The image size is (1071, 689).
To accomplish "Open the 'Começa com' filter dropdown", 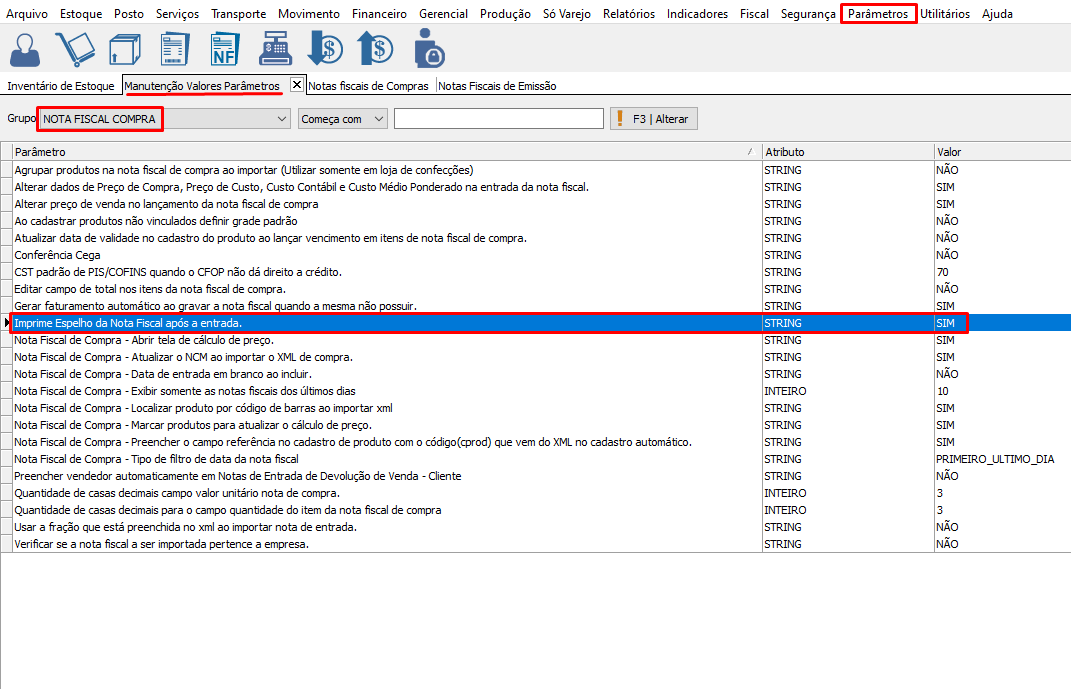I will coord(378,119).
